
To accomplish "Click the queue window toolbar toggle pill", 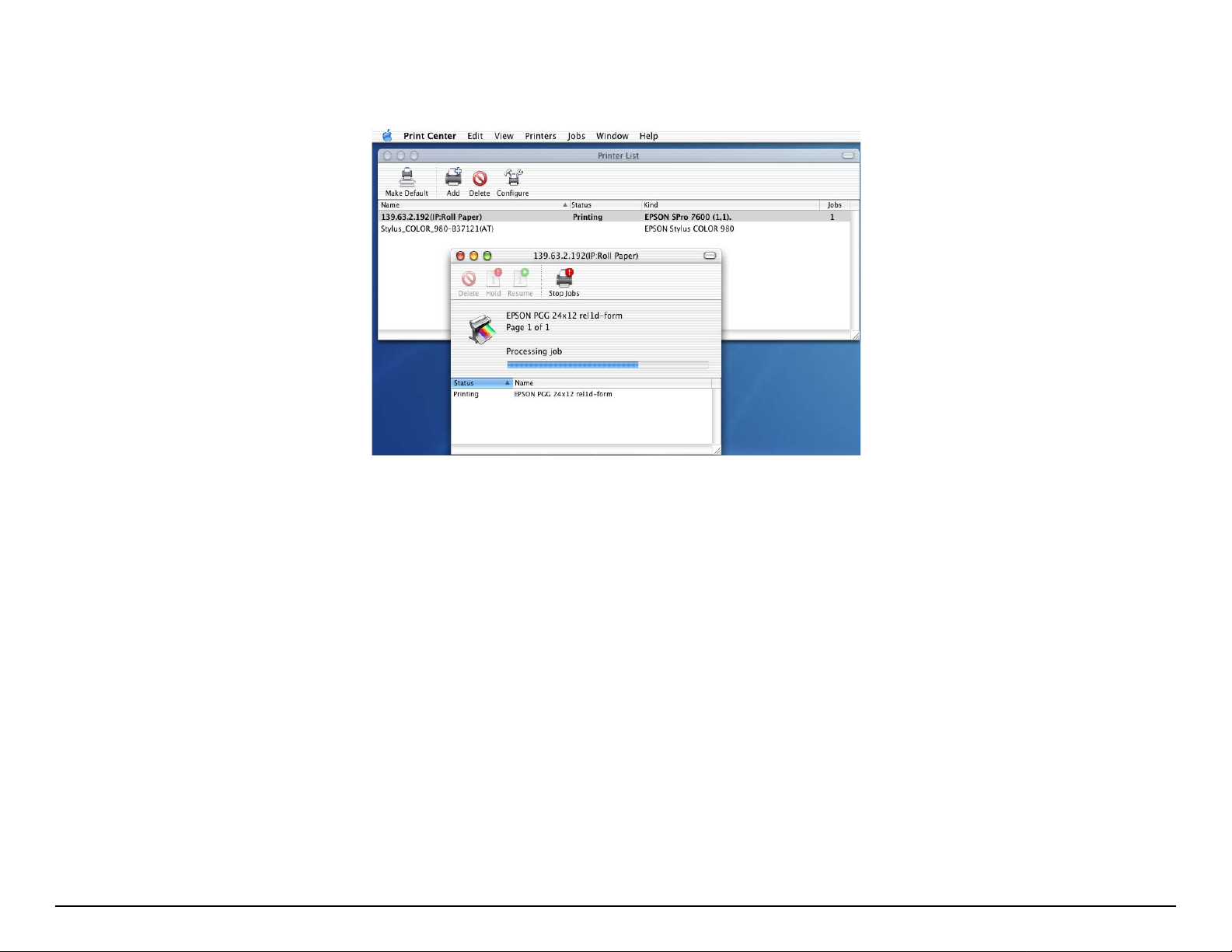I will point(710,256).
